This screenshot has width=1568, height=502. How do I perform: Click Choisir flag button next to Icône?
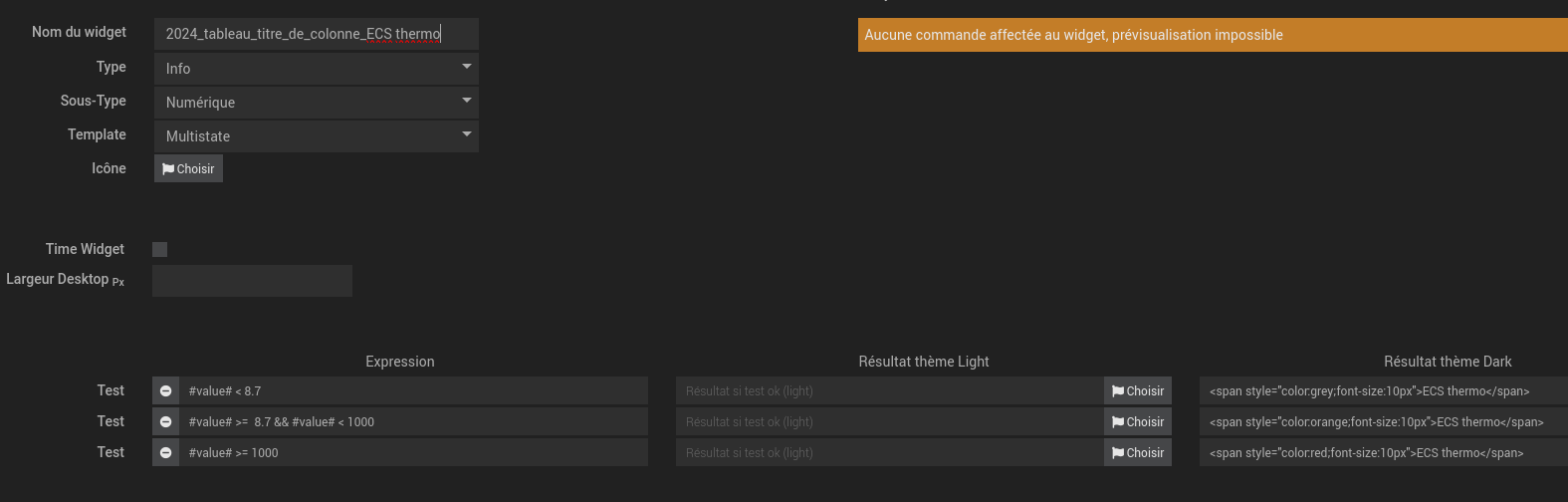pyautogui.click(x=188, y=169)
